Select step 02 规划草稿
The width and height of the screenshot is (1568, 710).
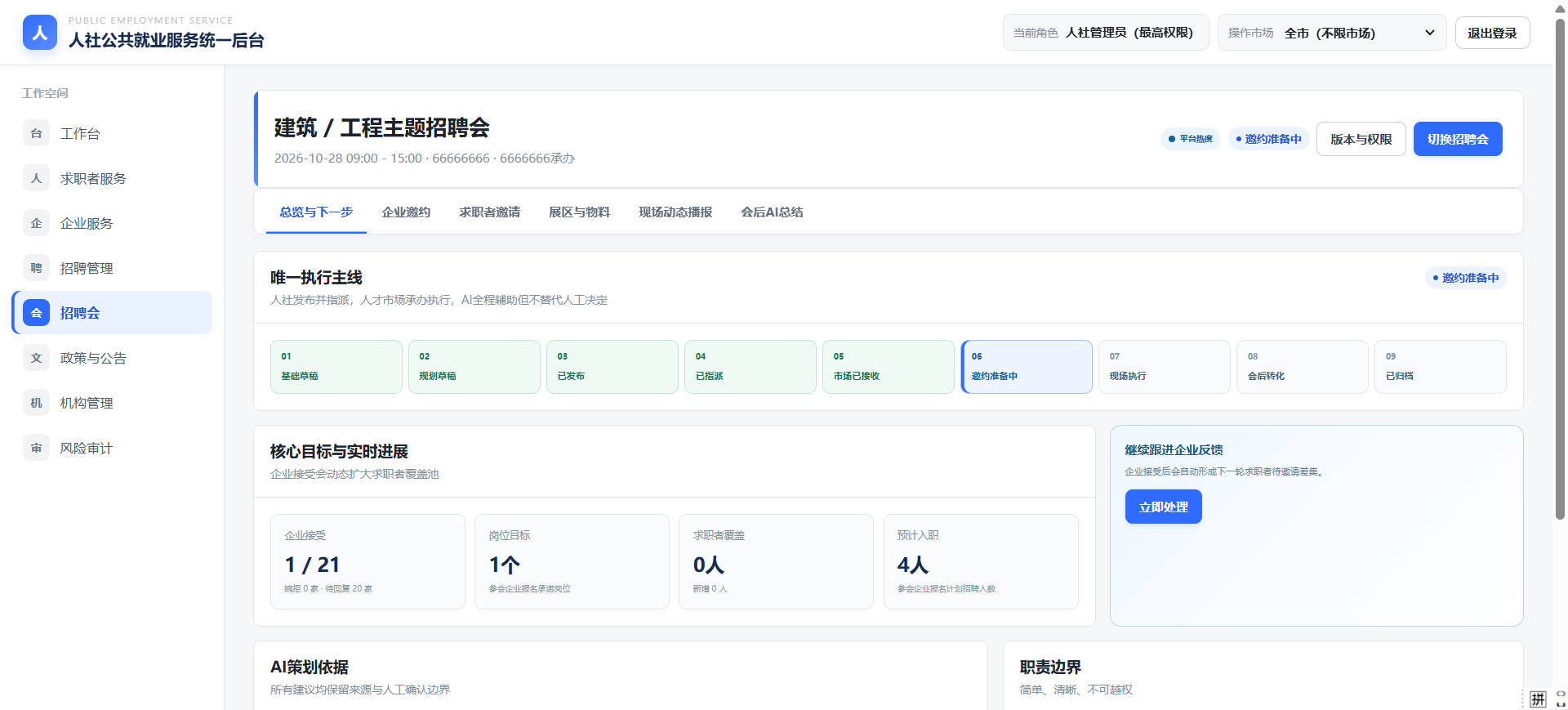point(474,367)
